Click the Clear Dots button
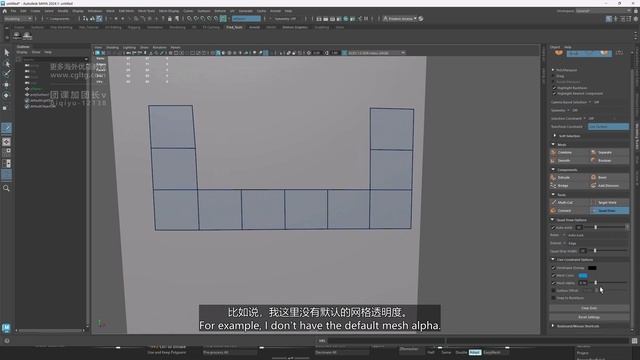Viewport: 640px width, 360px height. [x=589, y=308]
